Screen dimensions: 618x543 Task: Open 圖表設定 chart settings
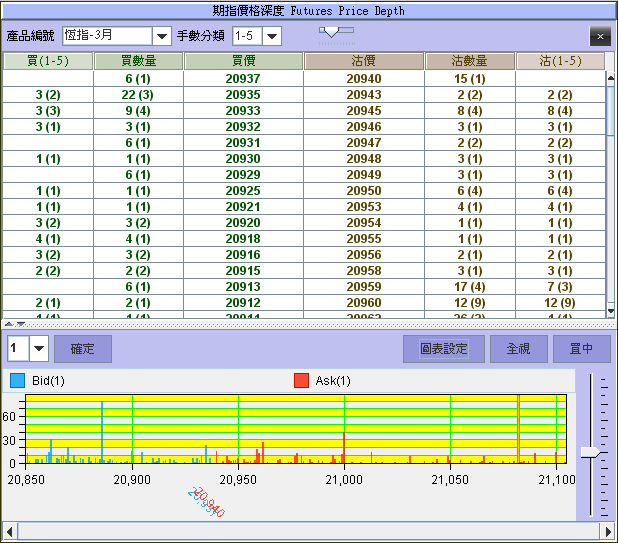pyautogui.click(x=444, y=349)
